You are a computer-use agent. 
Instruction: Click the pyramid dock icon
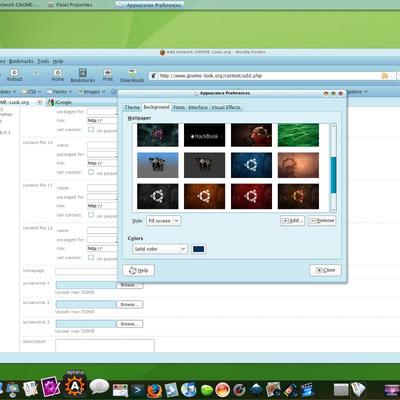coord(257,390)
